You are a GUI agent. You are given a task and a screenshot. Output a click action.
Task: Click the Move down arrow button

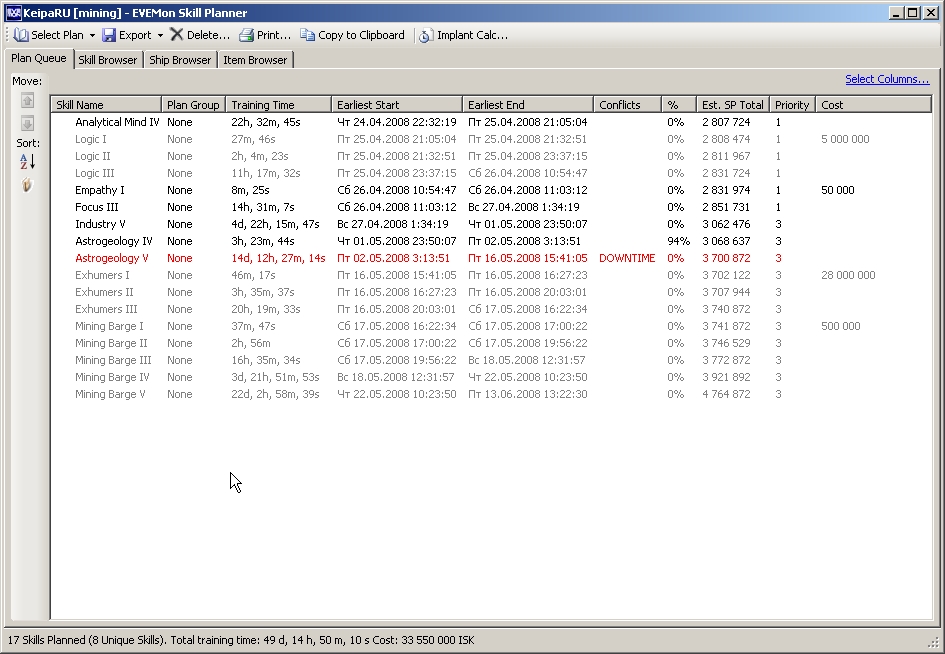click(x=27, y=124)
